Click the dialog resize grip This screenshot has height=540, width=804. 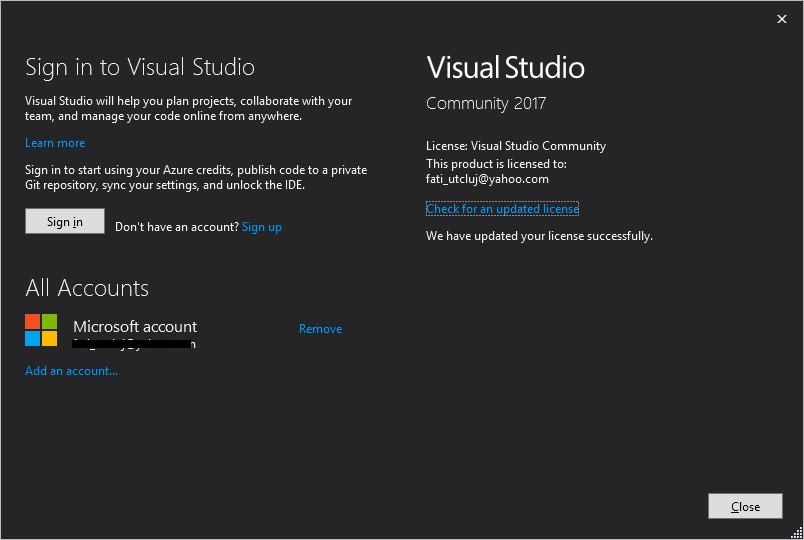[x=797, y=533]
